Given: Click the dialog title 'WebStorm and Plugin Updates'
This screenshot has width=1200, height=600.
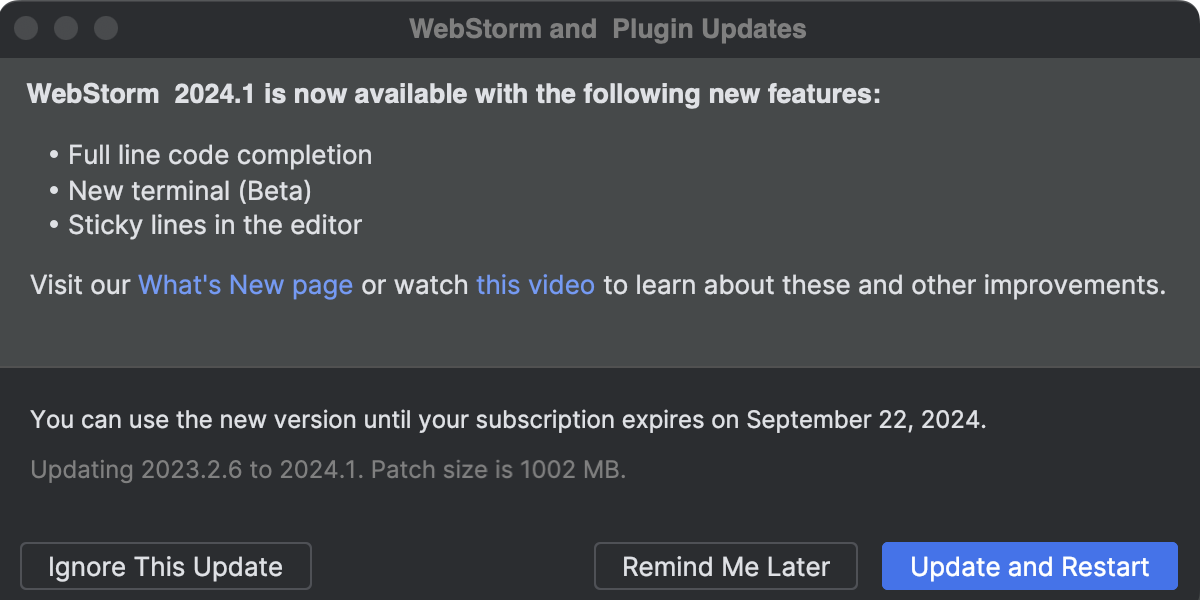Looking at the screenshot, I should coord(608,29).
